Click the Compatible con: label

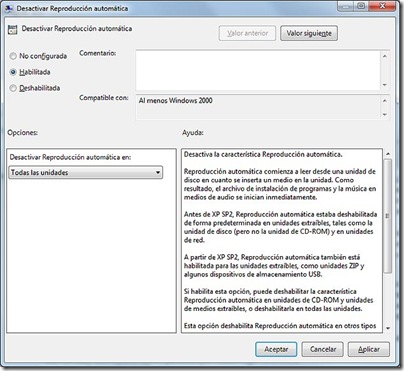(x=104, y=98)
